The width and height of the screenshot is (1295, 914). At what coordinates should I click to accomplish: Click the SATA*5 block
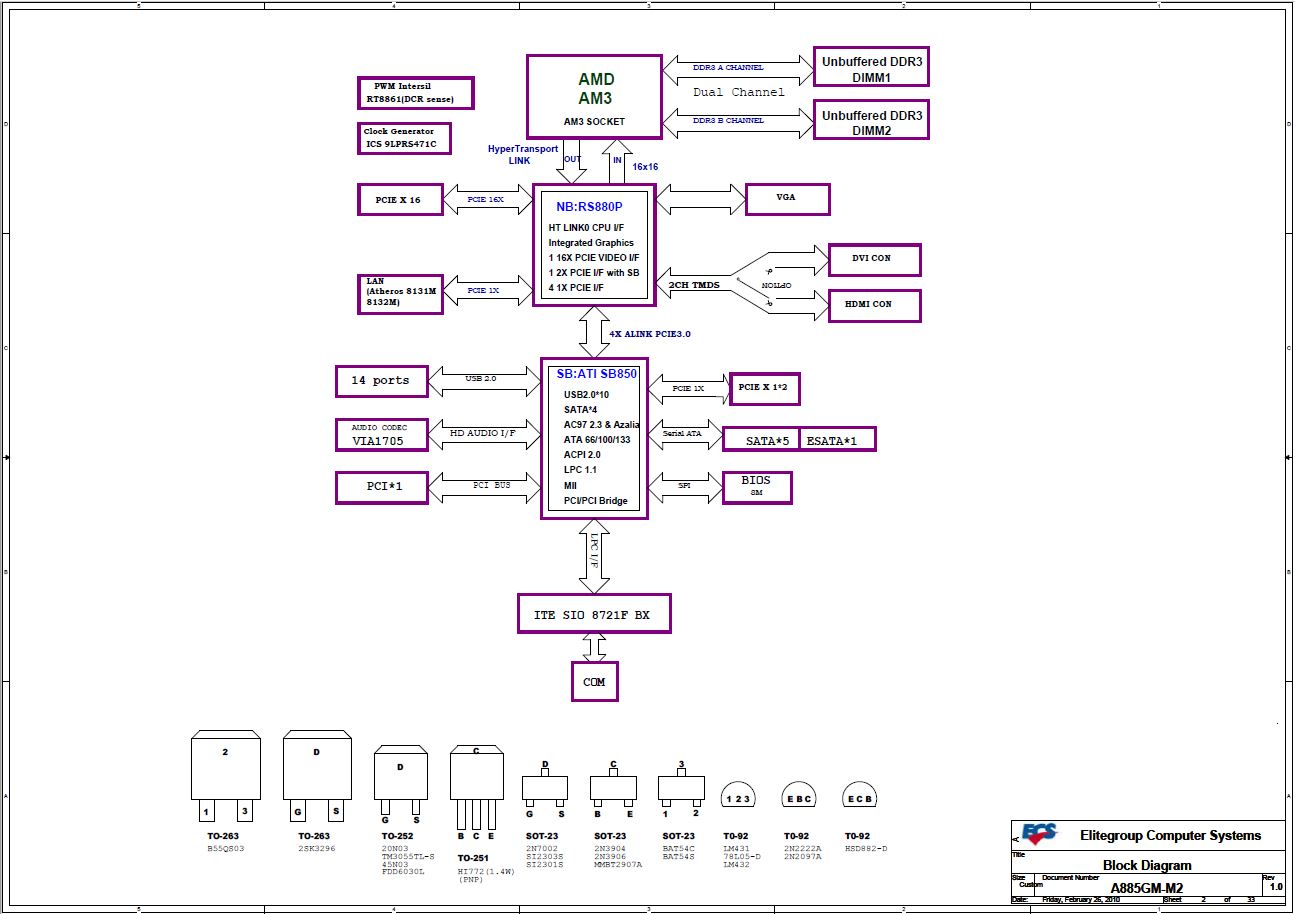(761, 439)
